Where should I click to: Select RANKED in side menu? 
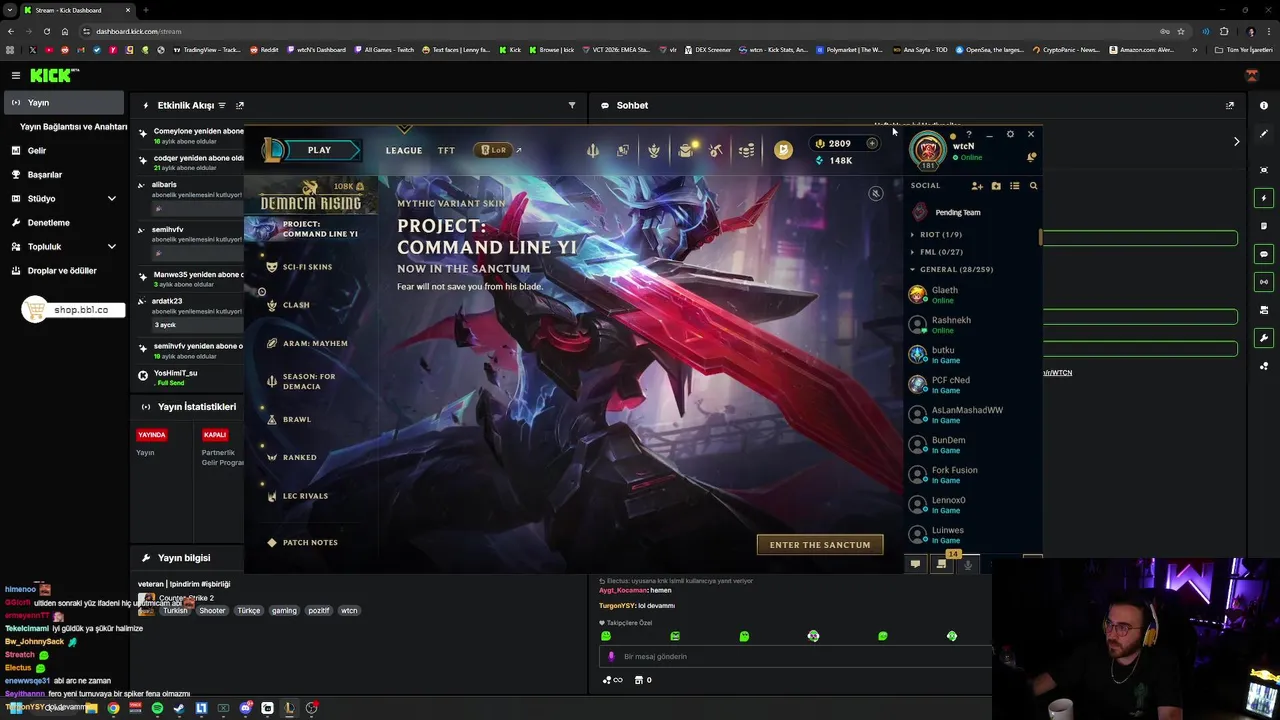[x=299, y=457]
